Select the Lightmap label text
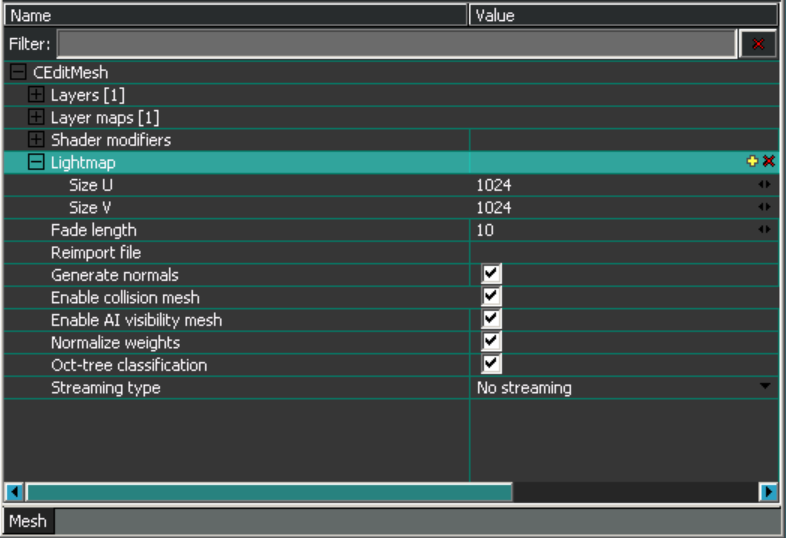 [83, 162]
